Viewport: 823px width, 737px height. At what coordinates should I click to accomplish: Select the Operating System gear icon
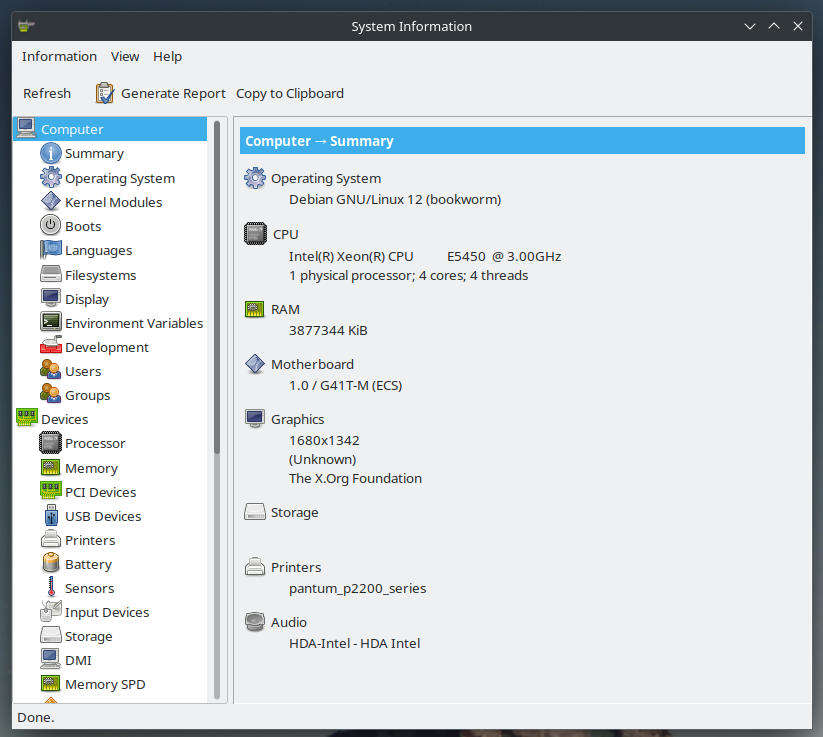click(x=50, y=178)
